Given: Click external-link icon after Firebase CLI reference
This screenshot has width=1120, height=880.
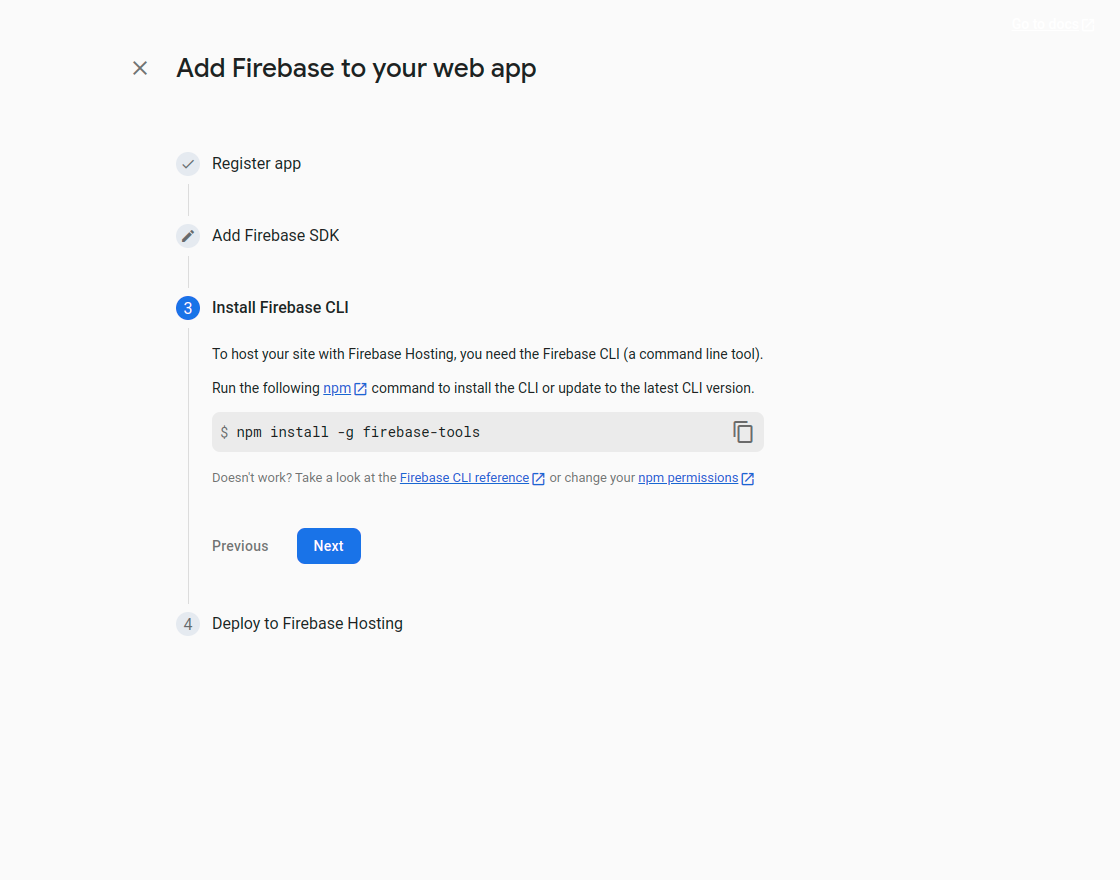Looking at the screenshot, I should pos(538,479).
